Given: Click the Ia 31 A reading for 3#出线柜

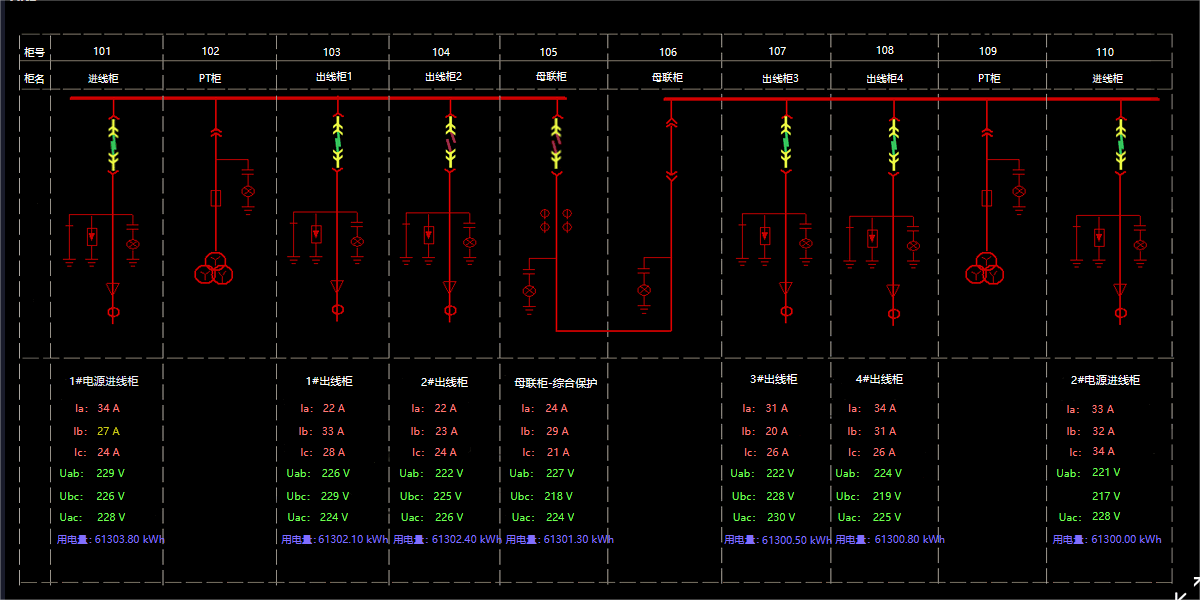Looking at the screenshot, I should (x=777, y=408).
